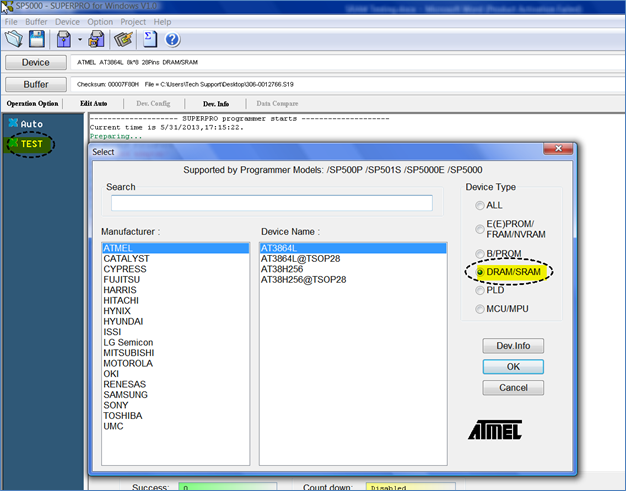
Task: Select the MCU/MPU radio button
Action: (x=481, y=309)
